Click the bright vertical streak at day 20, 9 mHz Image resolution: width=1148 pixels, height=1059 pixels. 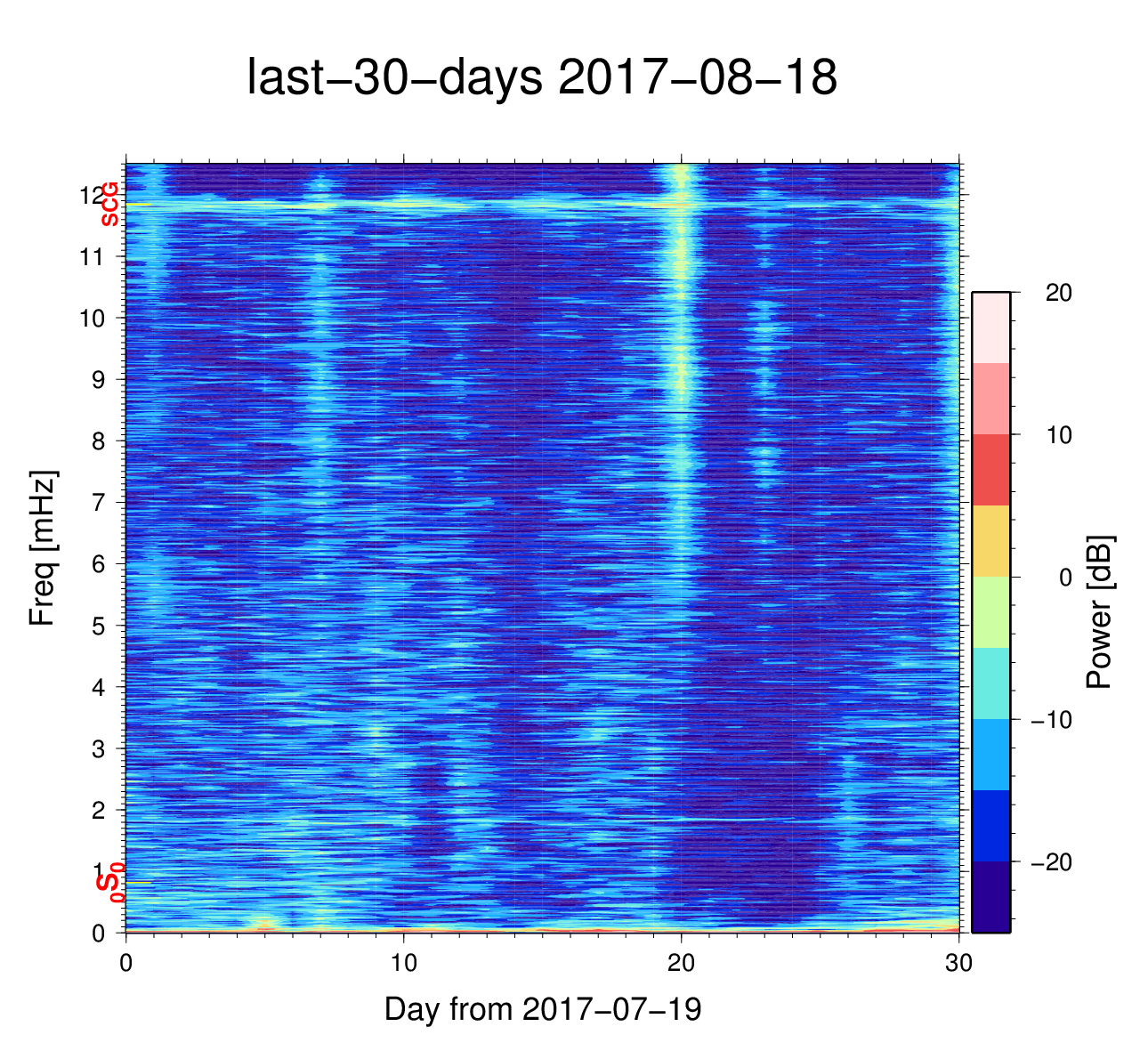click(682, 380)
